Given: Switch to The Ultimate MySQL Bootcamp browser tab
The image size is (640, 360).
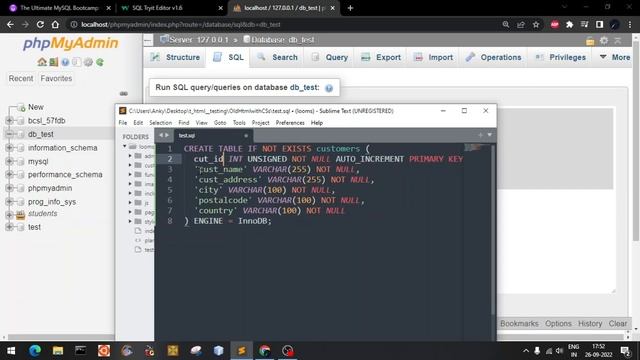Looking at the screenshot, I should point(59,8).
